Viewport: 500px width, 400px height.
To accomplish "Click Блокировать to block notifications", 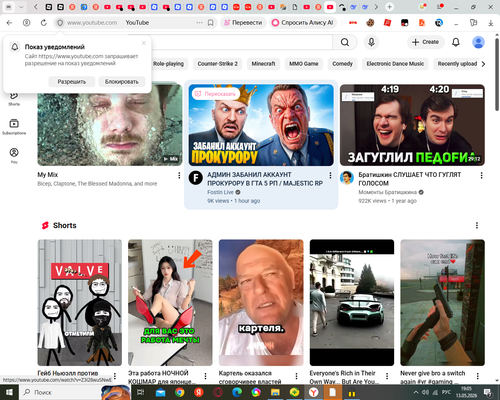I will [x=122, y=82].
